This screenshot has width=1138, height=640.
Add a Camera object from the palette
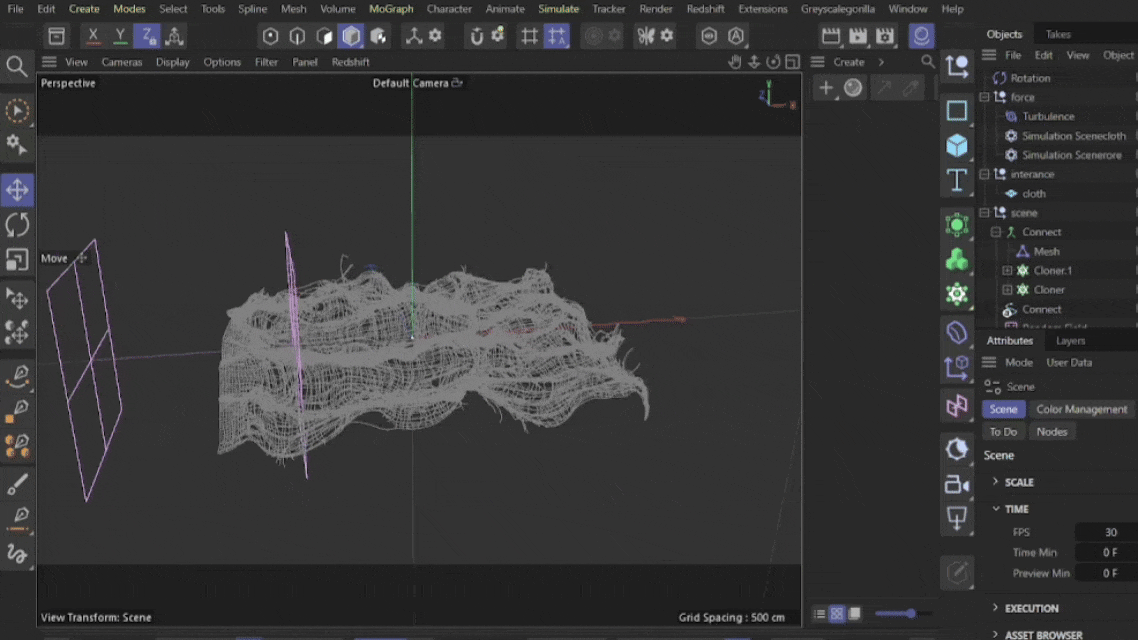957,484
